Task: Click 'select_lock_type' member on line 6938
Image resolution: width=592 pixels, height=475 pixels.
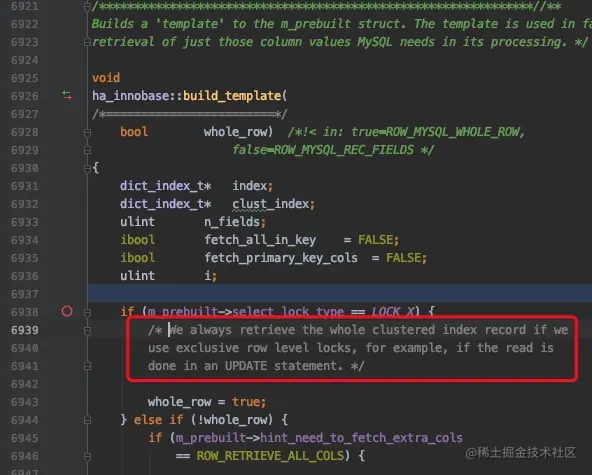Action: coord(288,312)
